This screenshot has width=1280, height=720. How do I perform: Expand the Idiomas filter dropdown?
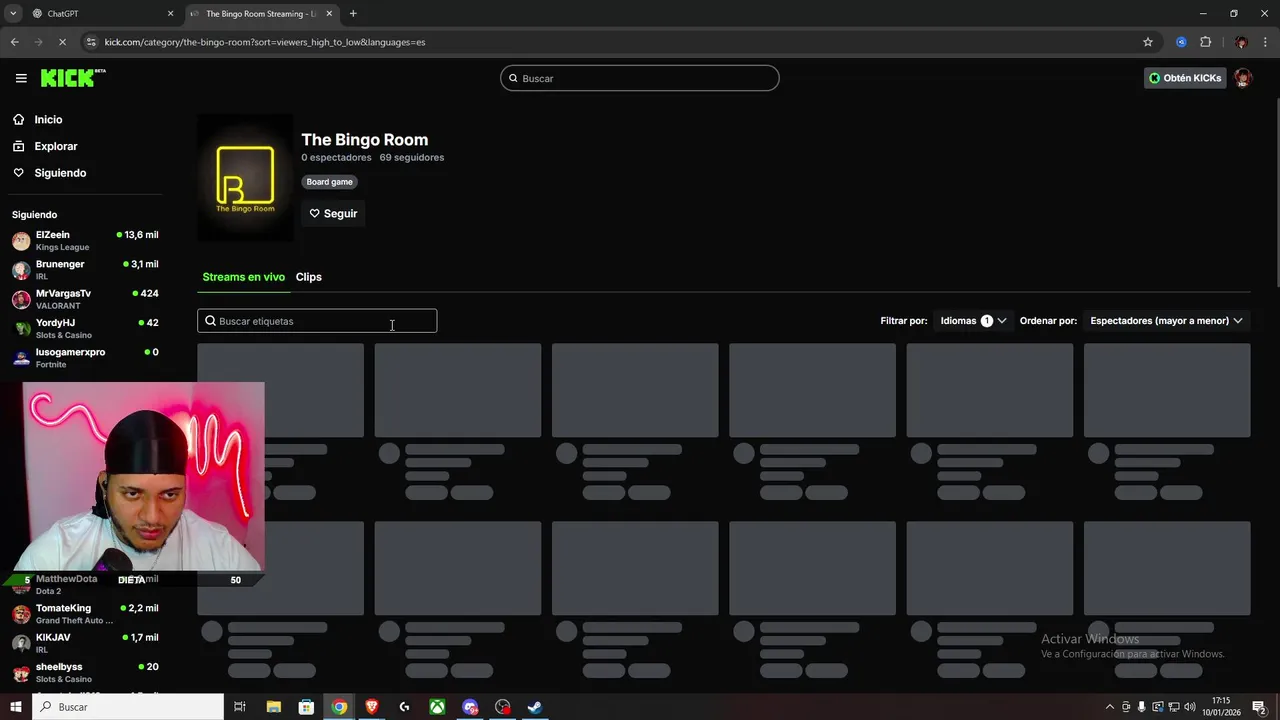coord(973,321)
